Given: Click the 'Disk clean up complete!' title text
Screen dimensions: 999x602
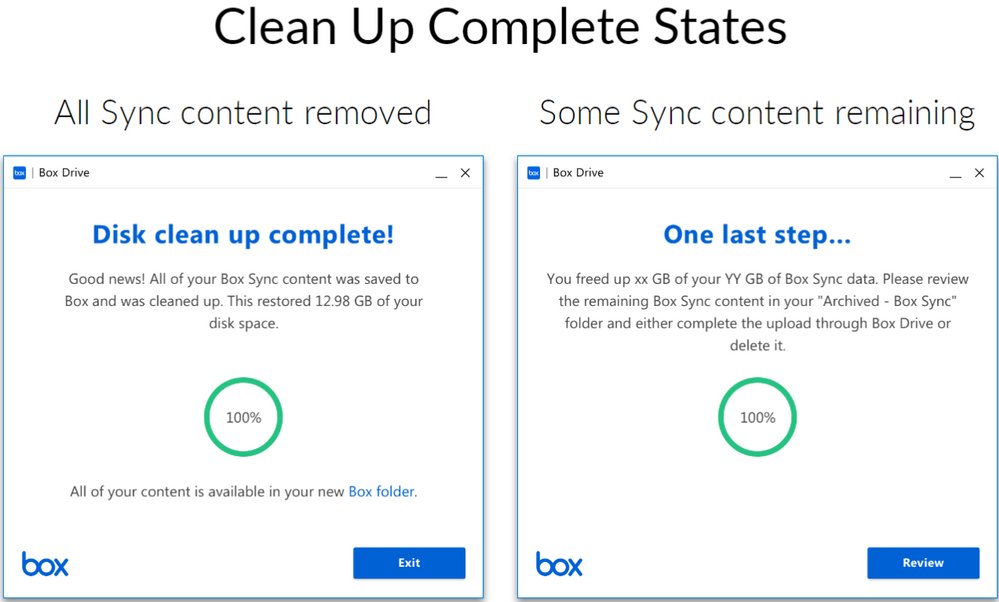Looking at the screenshot, I should click(x=243, y=234).
